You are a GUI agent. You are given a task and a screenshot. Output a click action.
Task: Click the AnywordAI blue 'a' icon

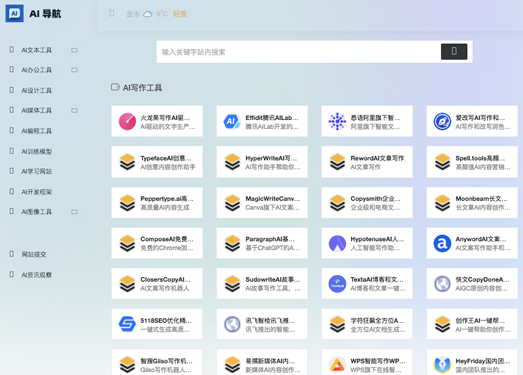coord(442,243)
